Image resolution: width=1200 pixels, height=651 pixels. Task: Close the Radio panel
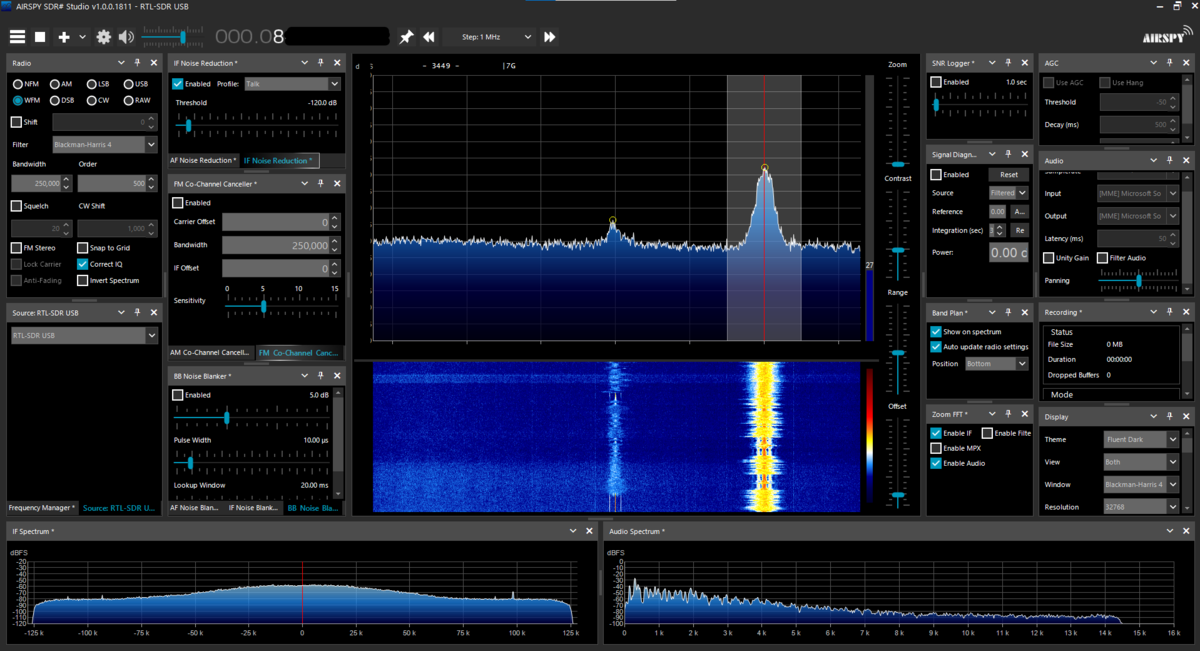[x=153, y=63]
